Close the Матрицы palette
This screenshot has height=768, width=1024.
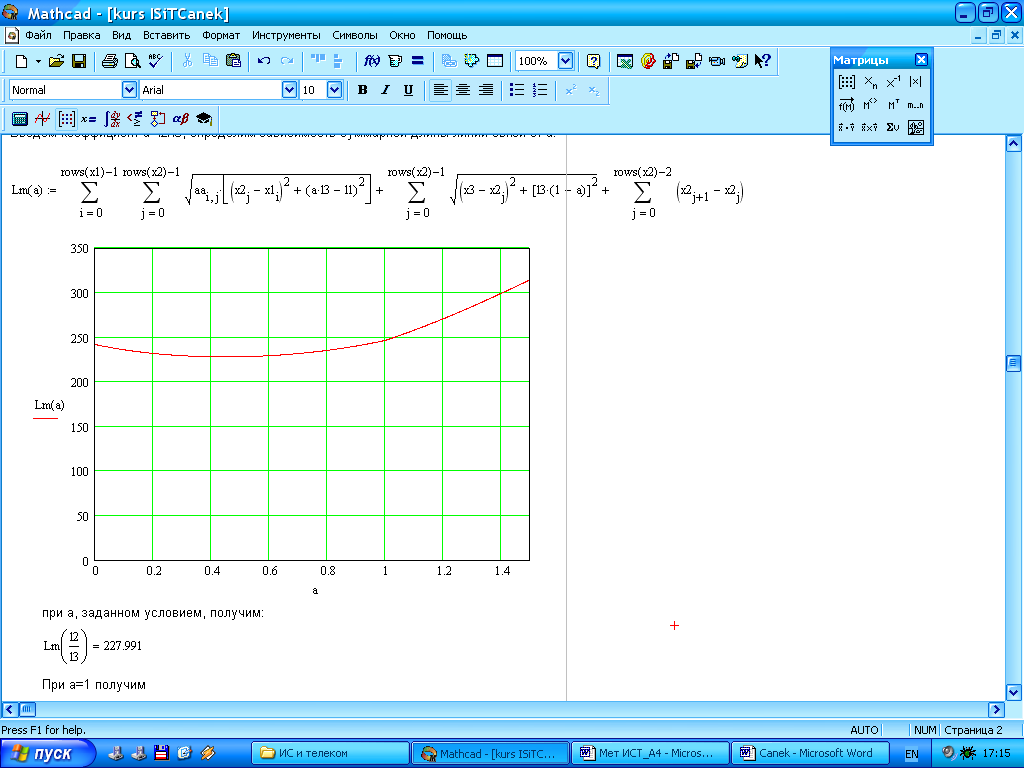pos(921,59)
